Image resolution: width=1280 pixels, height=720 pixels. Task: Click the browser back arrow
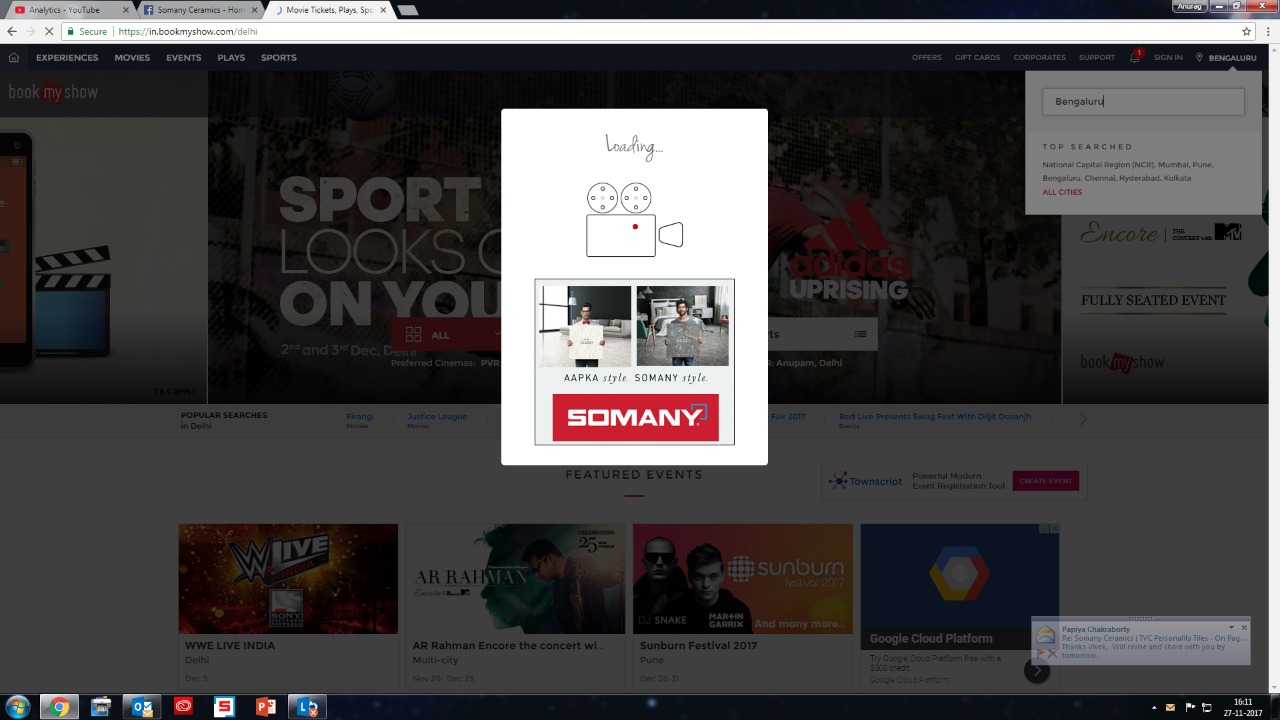(x=12, y=32)
